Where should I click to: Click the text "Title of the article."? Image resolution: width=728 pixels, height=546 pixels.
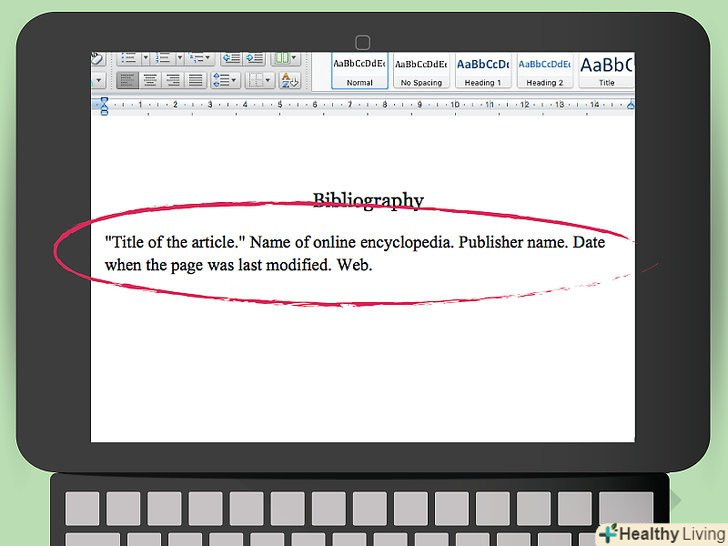[175, 242]
